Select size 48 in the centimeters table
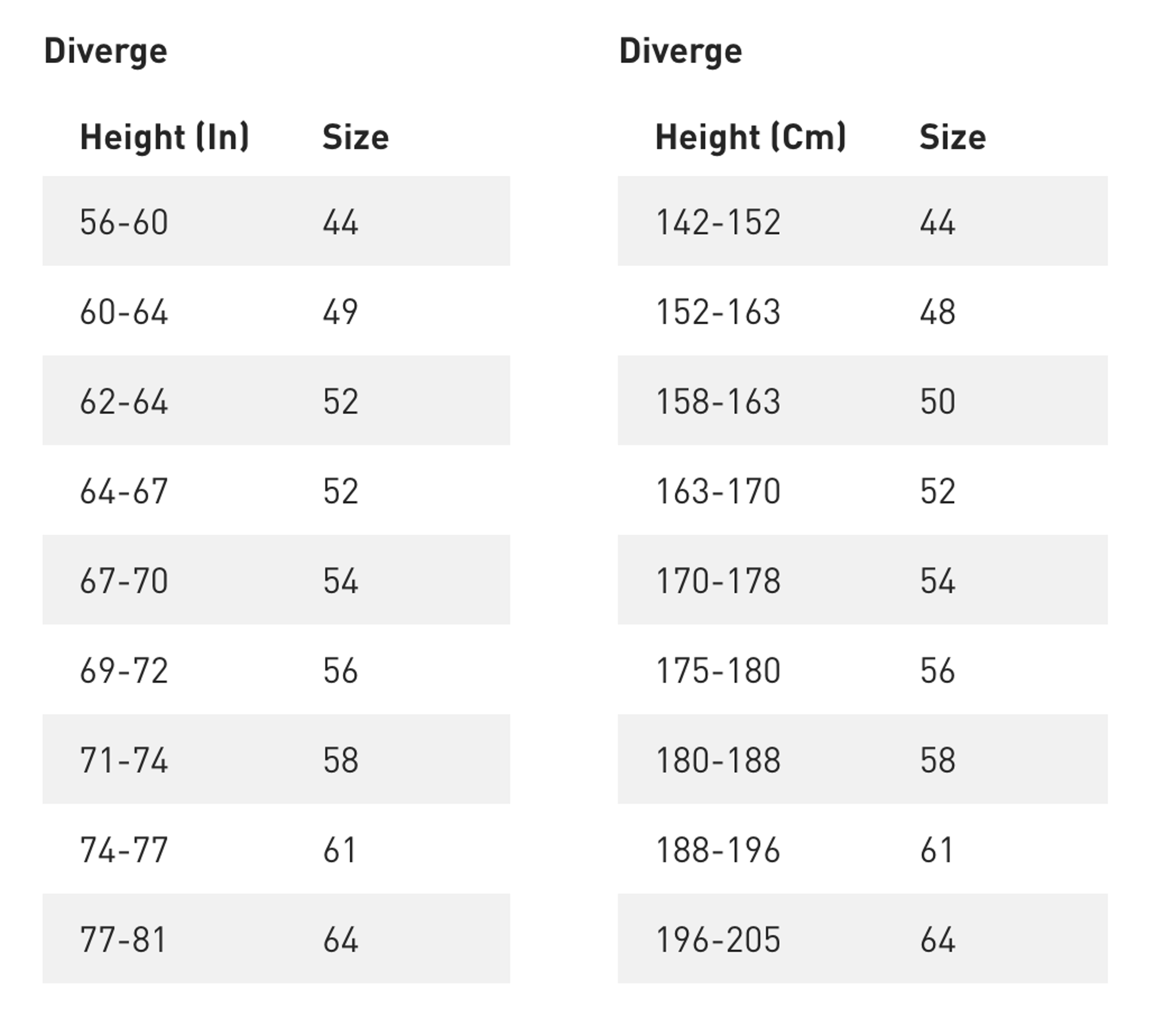Image resolution: width=1164 pixels, height=1036 pixels. pos(937,312)
